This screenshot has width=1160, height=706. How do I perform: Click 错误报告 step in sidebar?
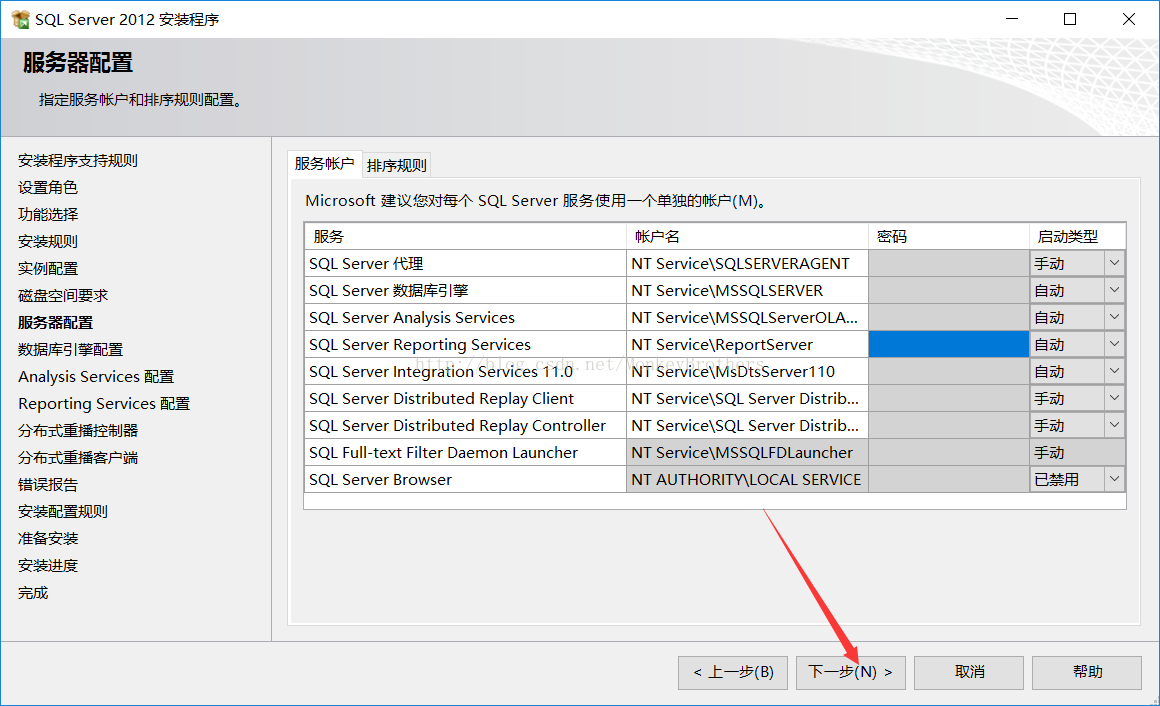tap(48, 485)
